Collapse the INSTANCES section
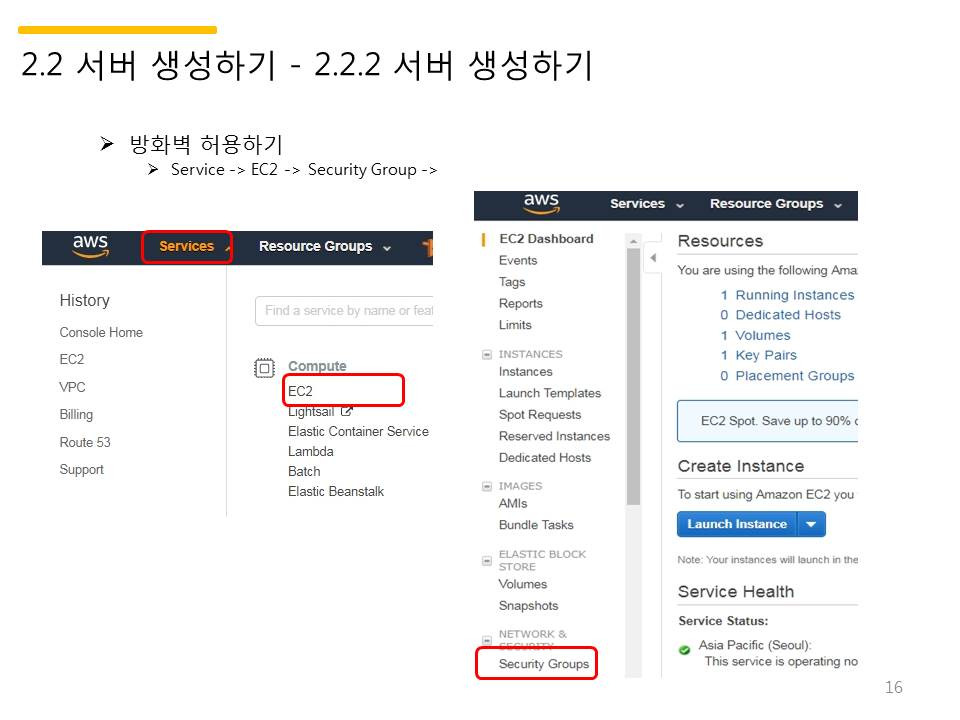Image resolution: width=960 pixels, height=720 pixels. (x=487, y=354)
